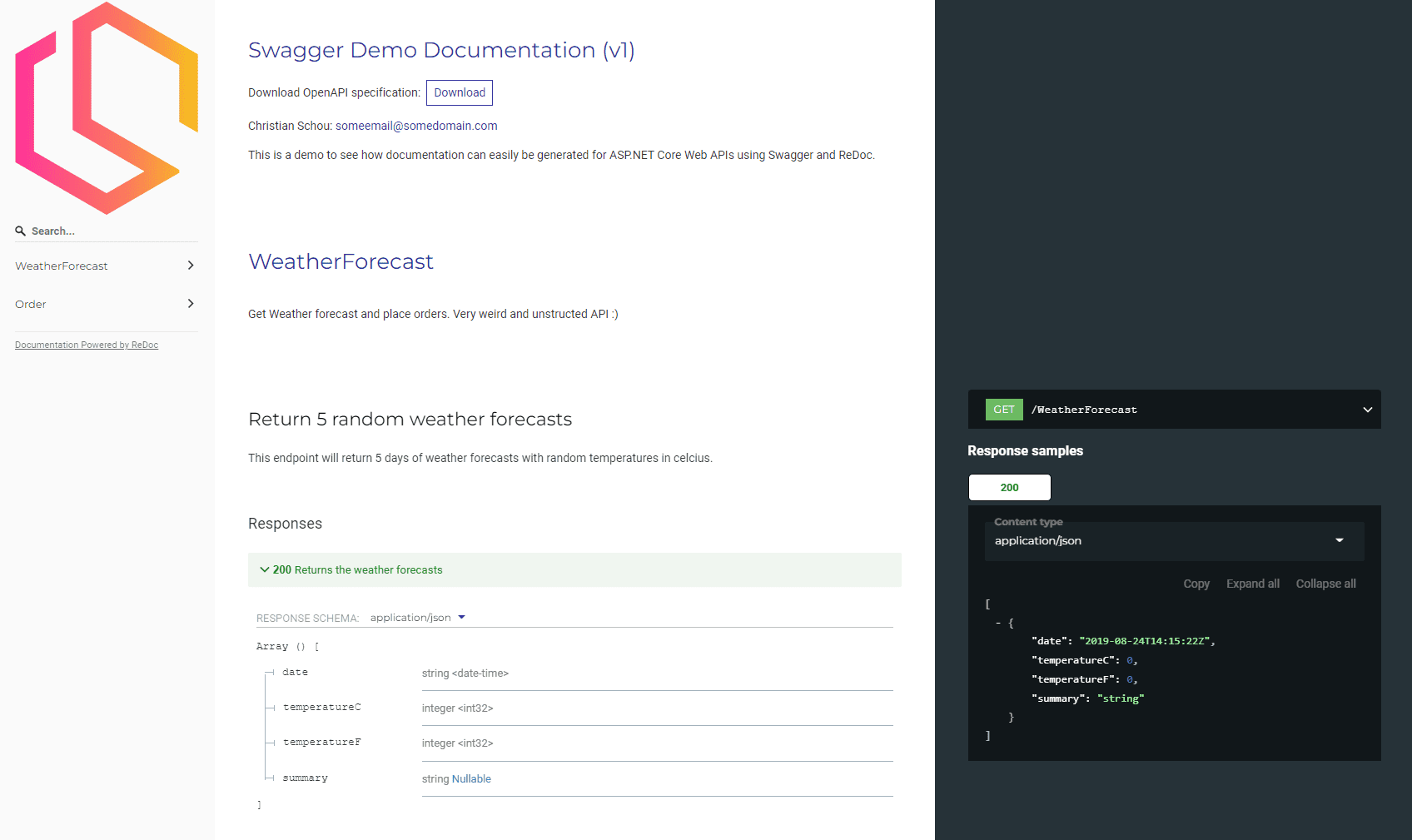1412x840 pixels.
Task: Click the ReDoc hexagon logo
Action: pyautogui.click(x=106, y=108)
